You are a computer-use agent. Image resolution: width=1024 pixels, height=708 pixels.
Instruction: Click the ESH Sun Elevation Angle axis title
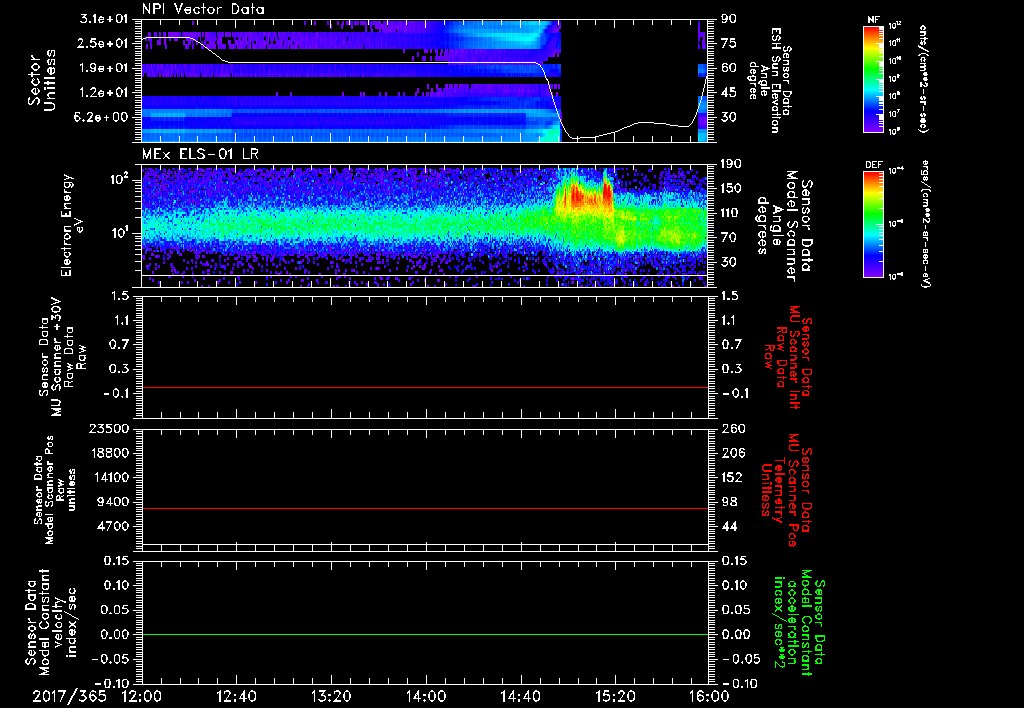click(771, 79)
